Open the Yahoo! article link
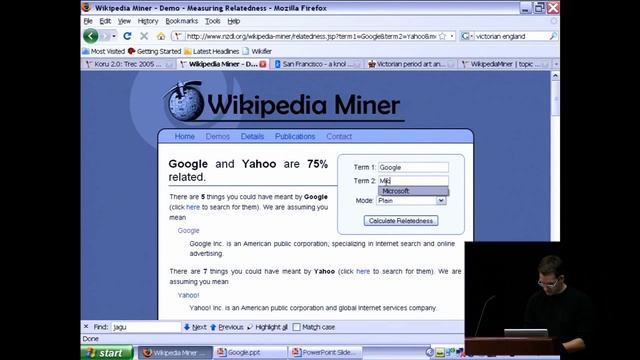 pos(188,295)
